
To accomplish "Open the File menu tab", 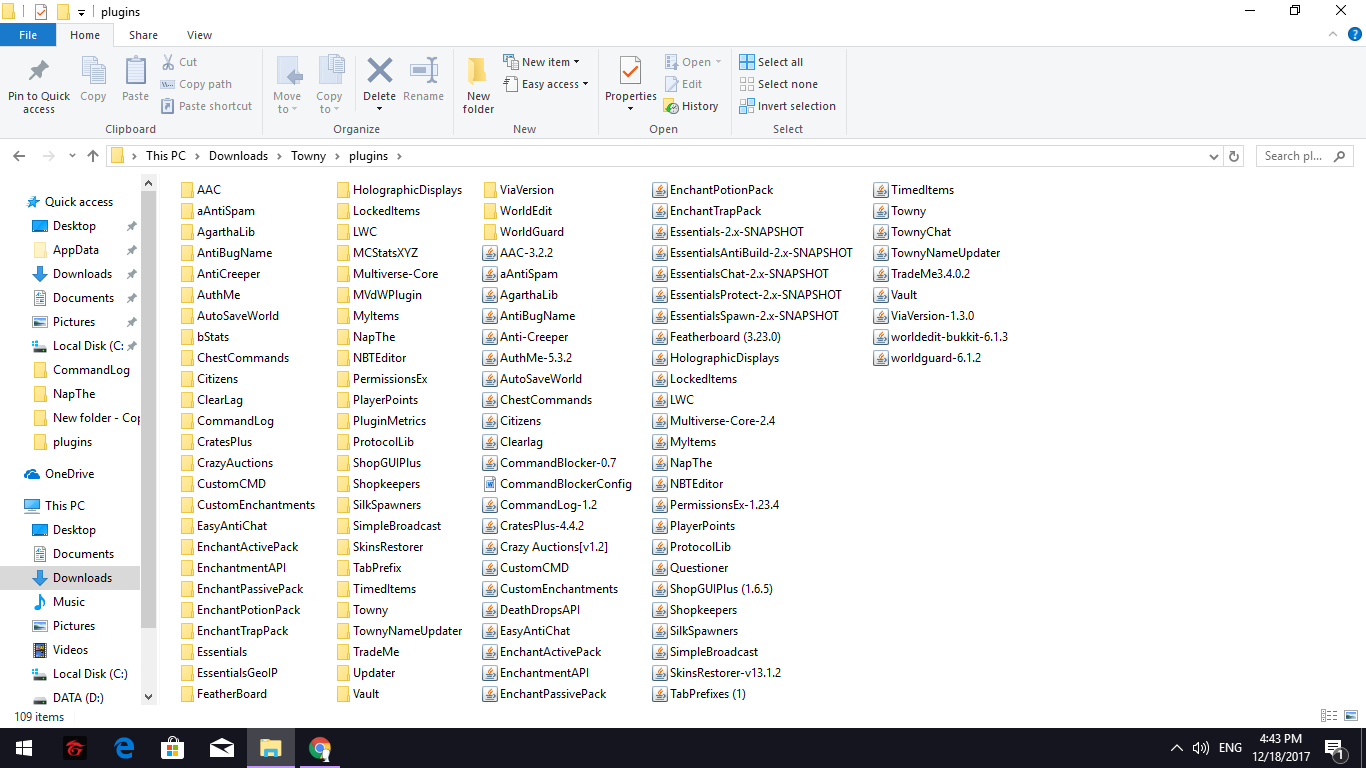I will [28, 35].
